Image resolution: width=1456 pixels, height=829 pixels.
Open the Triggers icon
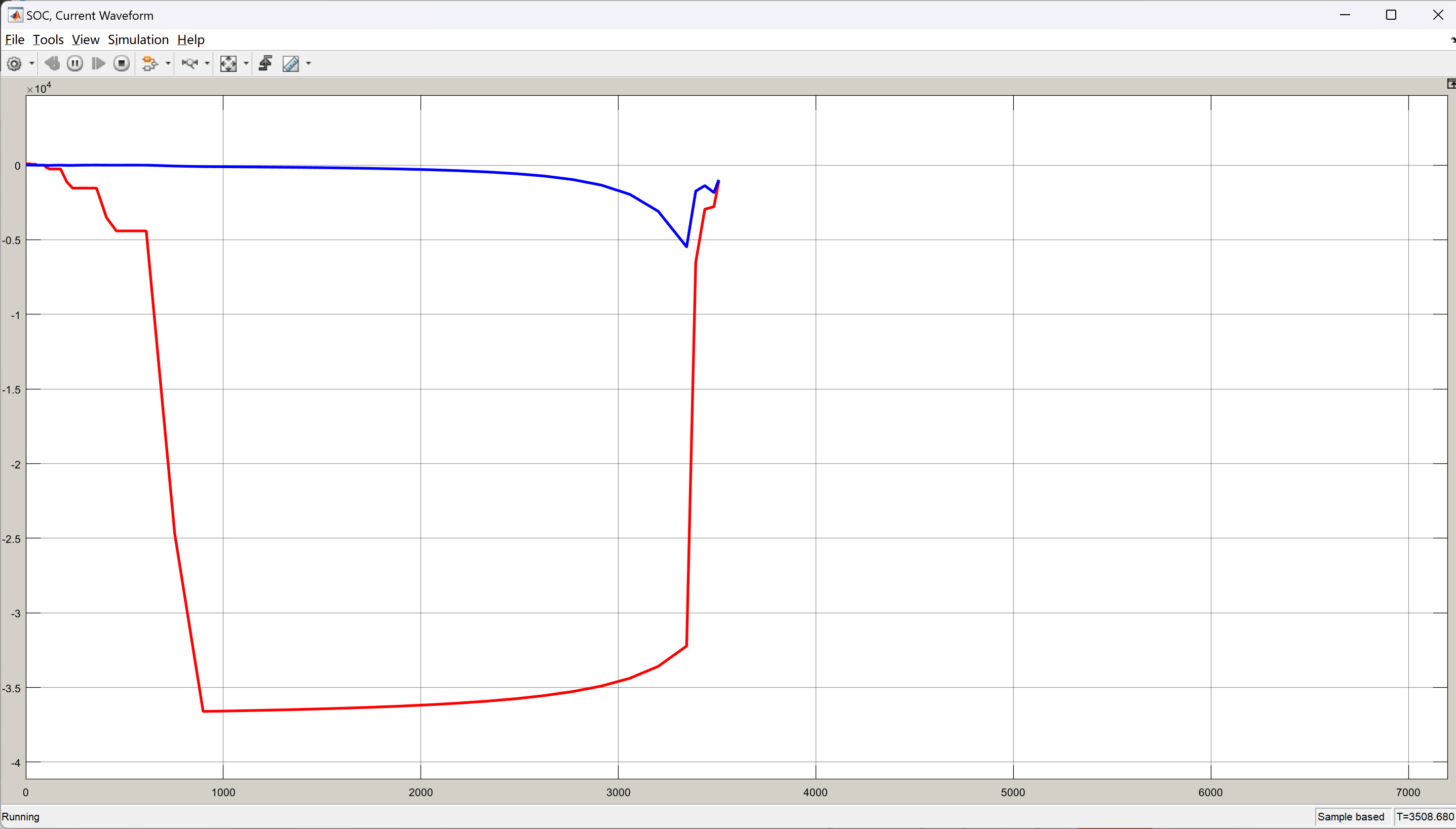(265, 63)
